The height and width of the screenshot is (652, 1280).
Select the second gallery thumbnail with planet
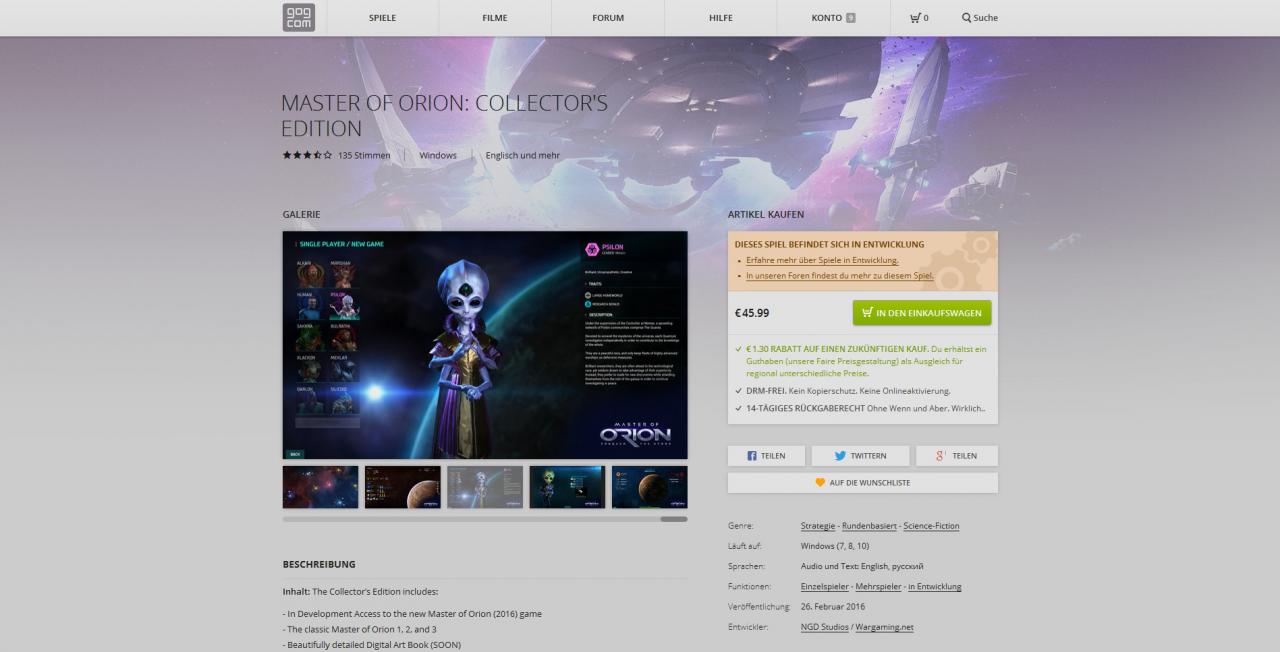click(402, 487)
